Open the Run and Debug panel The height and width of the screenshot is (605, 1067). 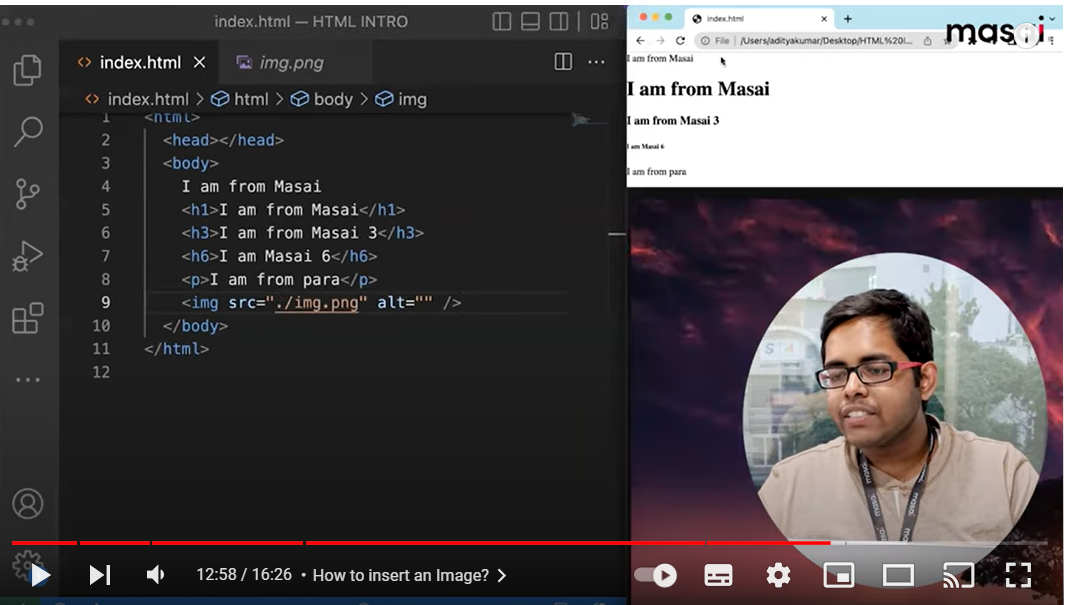tap(29, 256)
